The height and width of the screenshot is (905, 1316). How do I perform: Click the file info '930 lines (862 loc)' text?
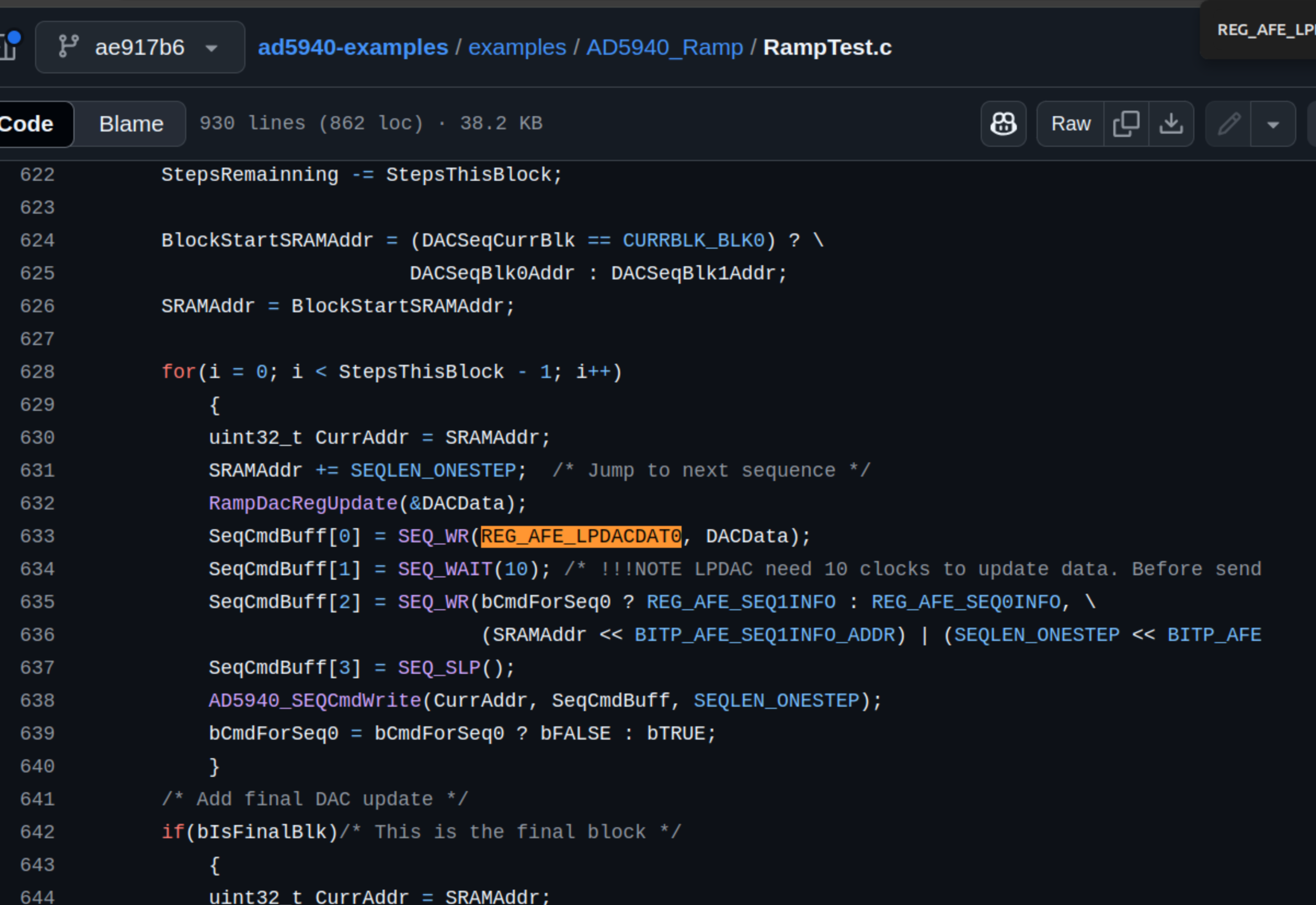click(x=311, y=123)
